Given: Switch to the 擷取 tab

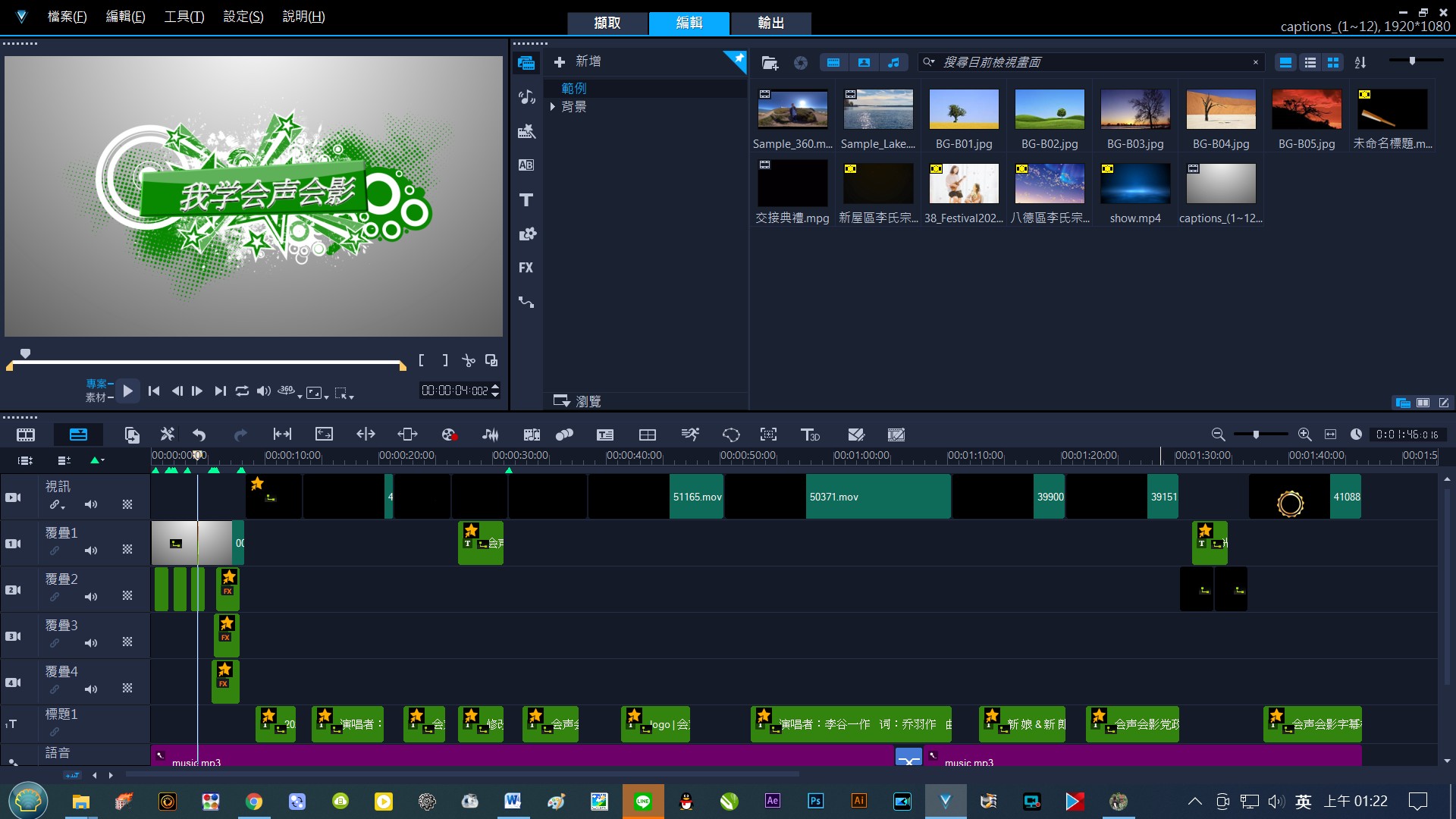Looking at the screenshot, I should (607, 23).
